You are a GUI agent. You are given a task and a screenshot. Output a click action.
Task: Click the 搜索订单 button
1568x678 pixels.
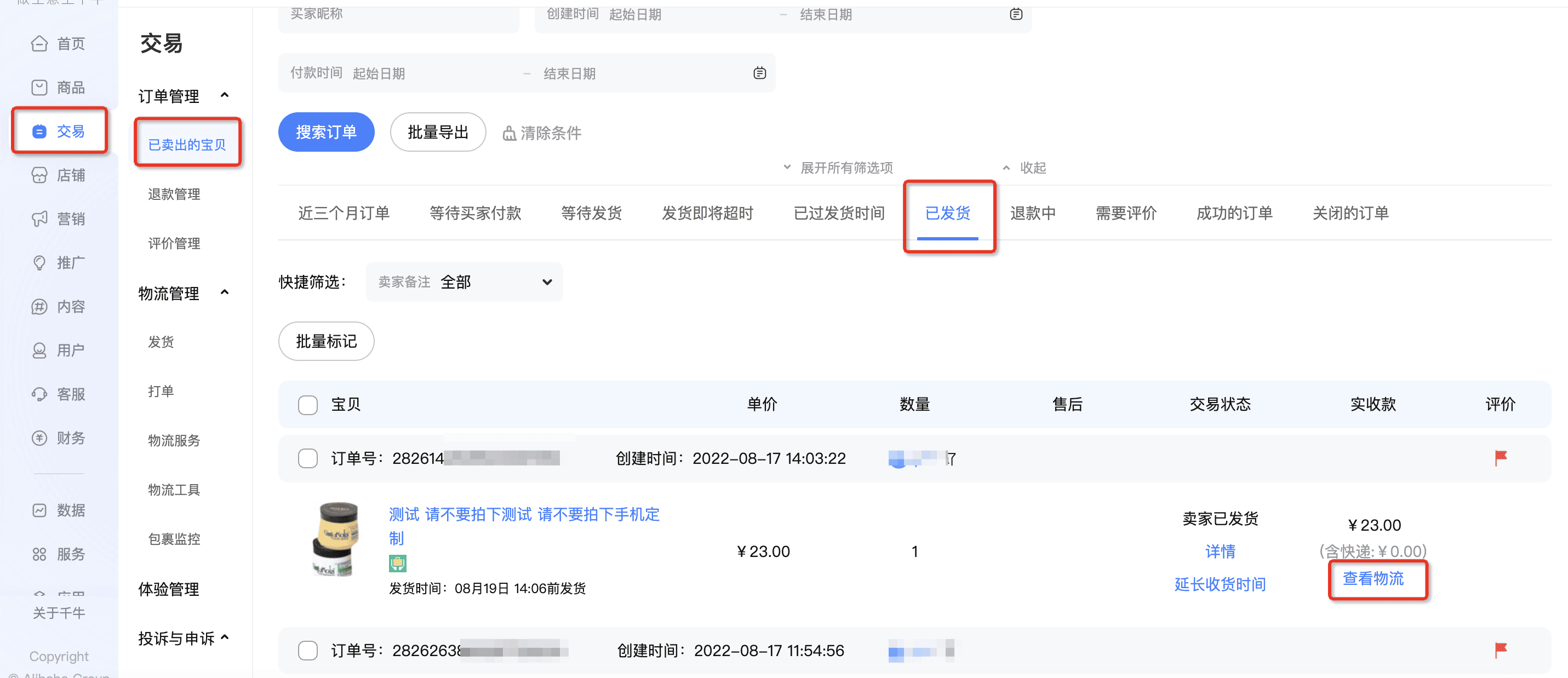pyautogui.click(x=327, y=131)
